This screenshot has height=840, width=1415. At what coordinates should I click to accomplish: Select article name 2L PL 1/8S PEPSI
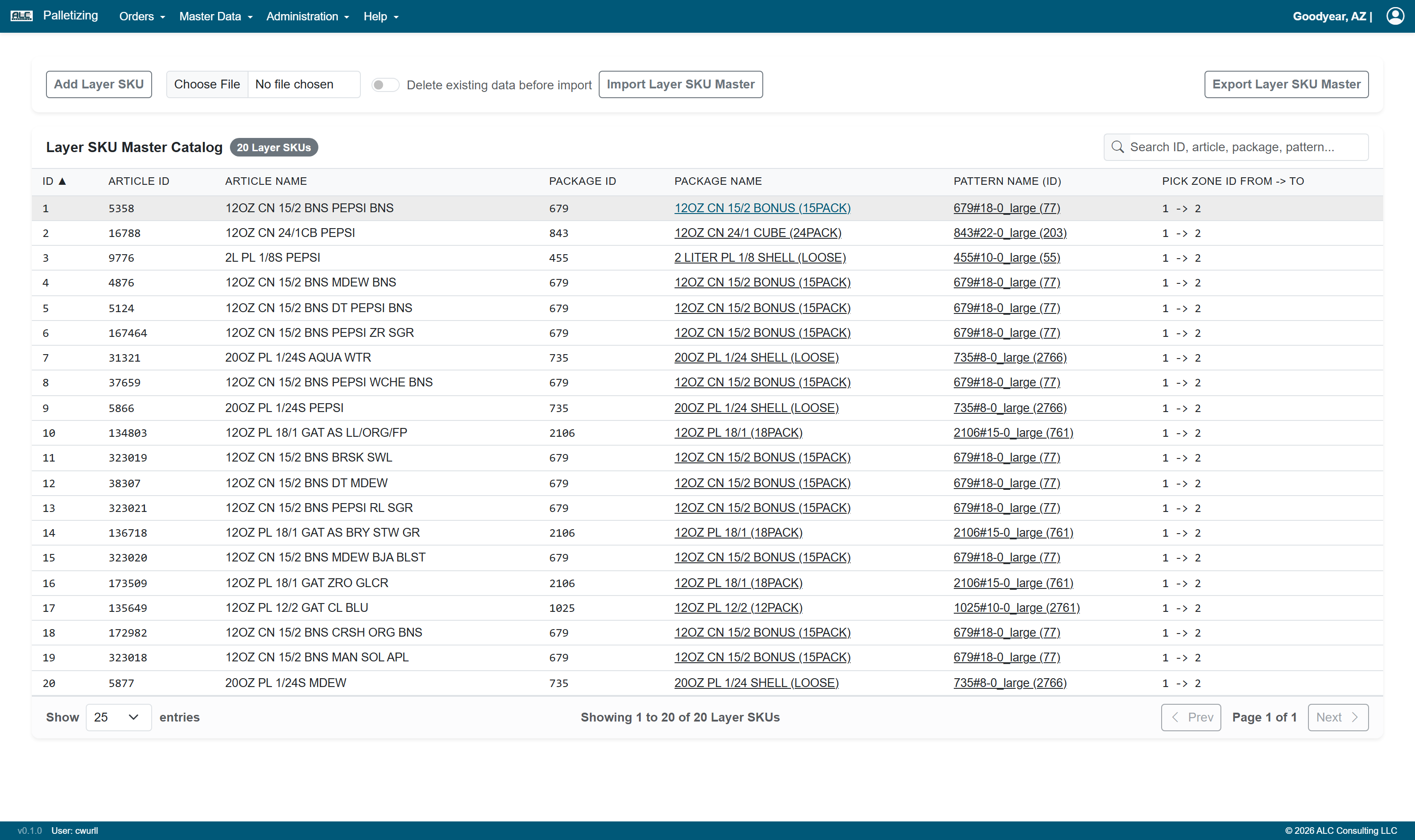coord(272,258)
